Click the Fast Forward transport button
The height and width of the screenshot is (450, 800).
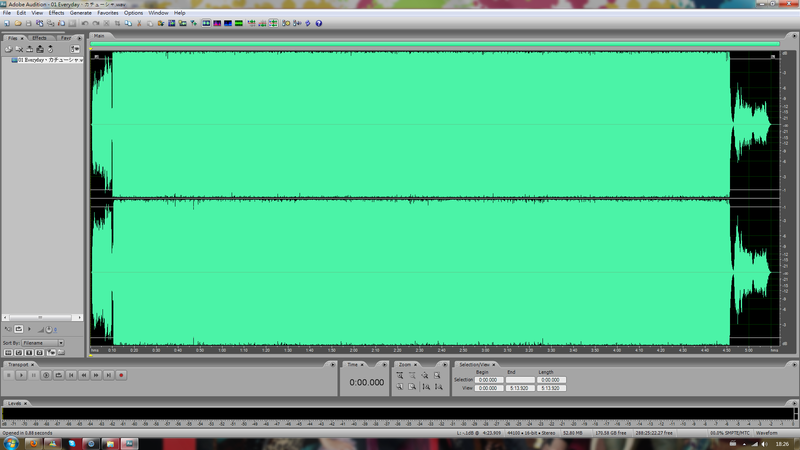click(96, 375)
